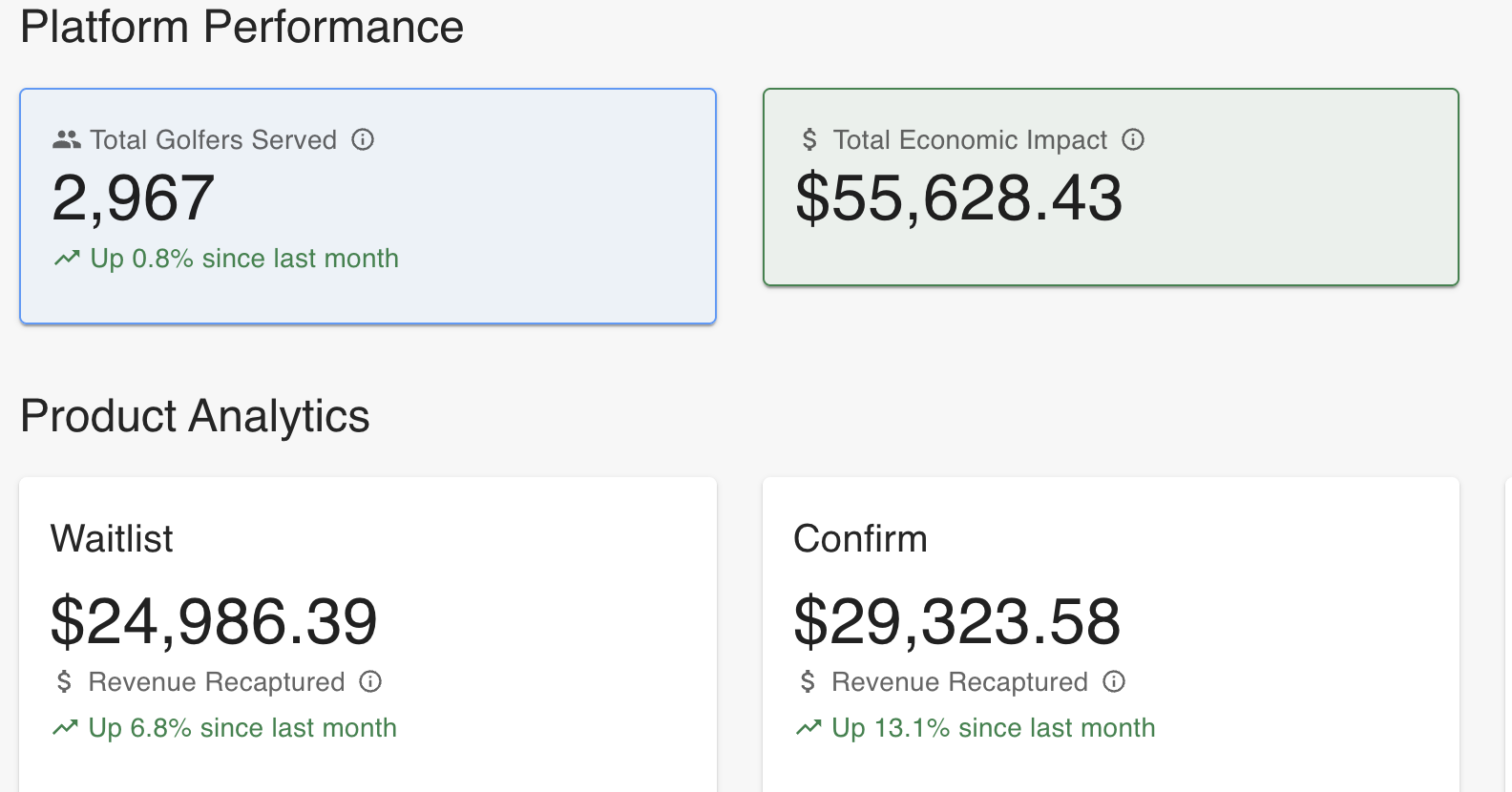Show info for Total Economic Impact

(x=1133, y=140)
